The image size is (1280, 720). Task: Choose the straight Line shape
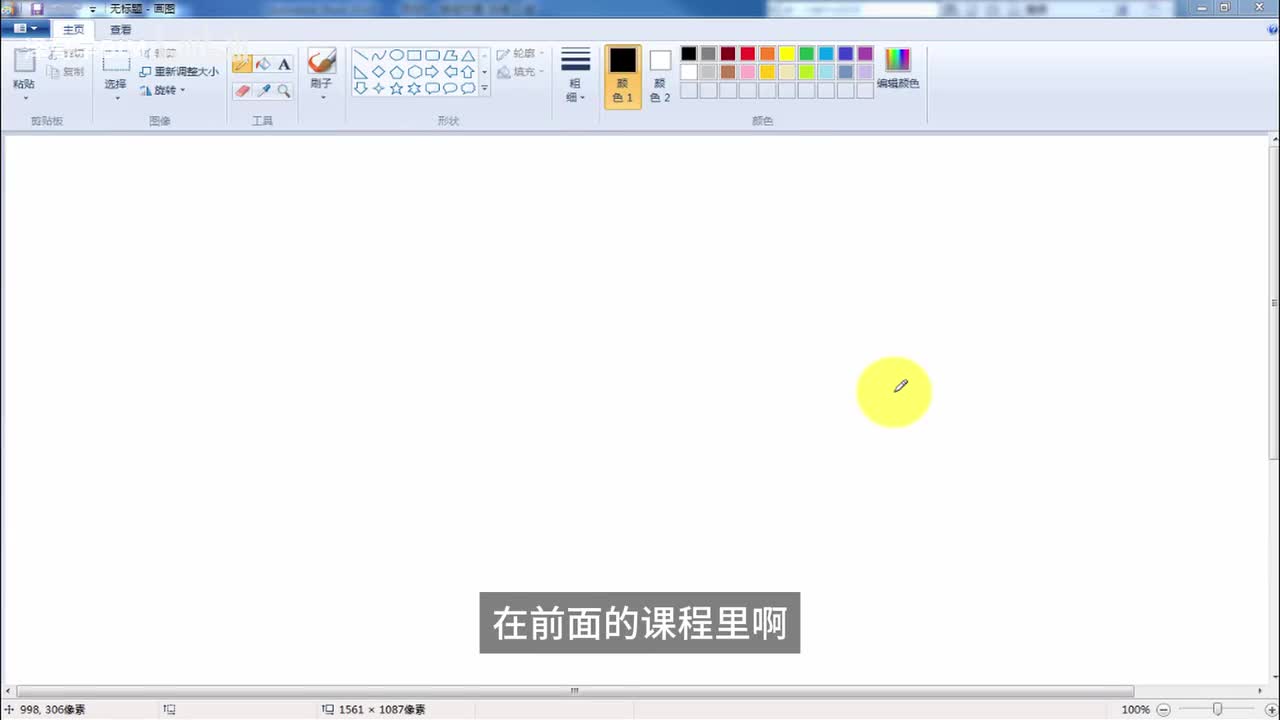361,55
